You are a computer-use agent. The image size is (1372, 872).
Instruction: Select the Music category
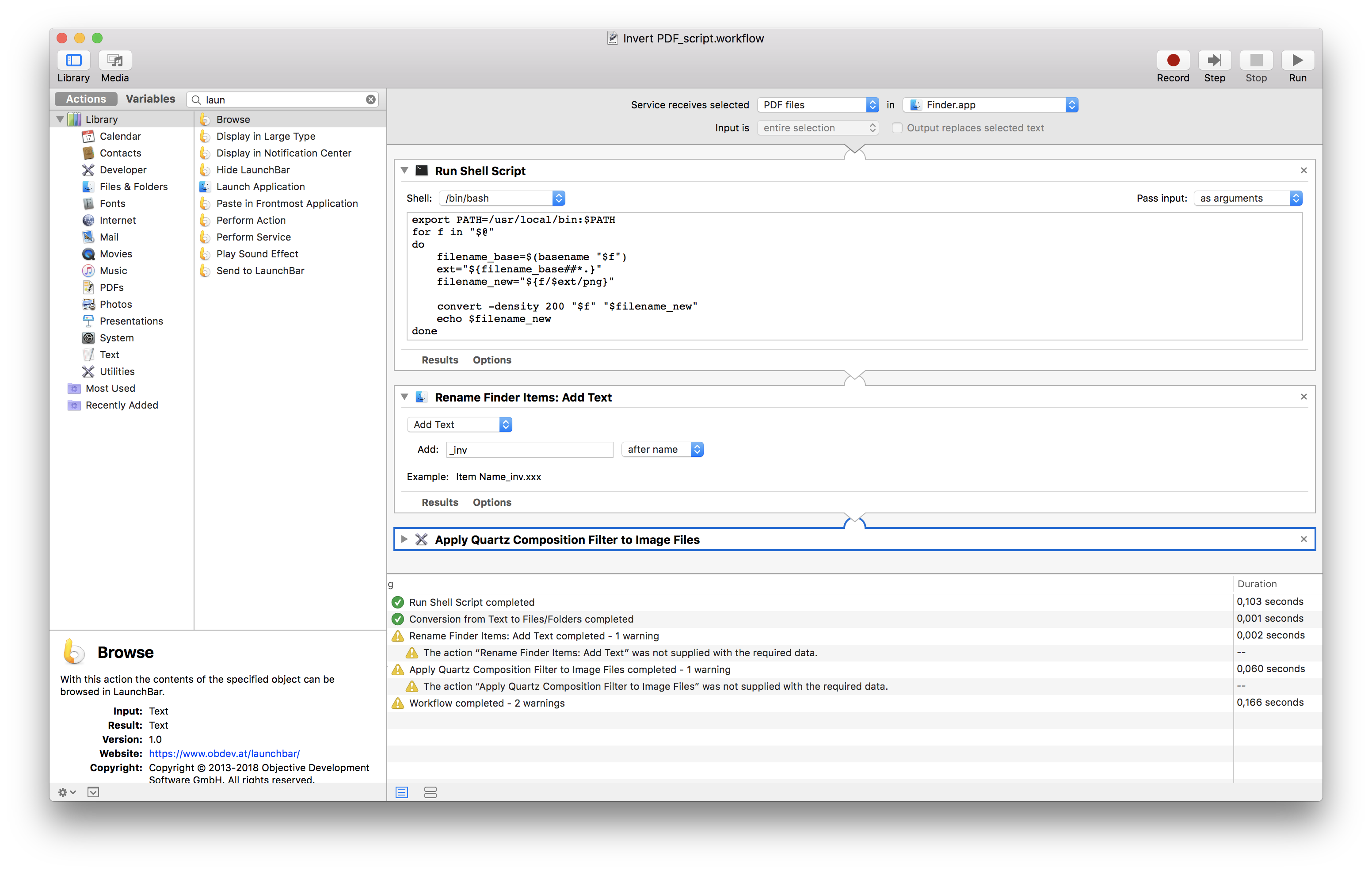114,271
